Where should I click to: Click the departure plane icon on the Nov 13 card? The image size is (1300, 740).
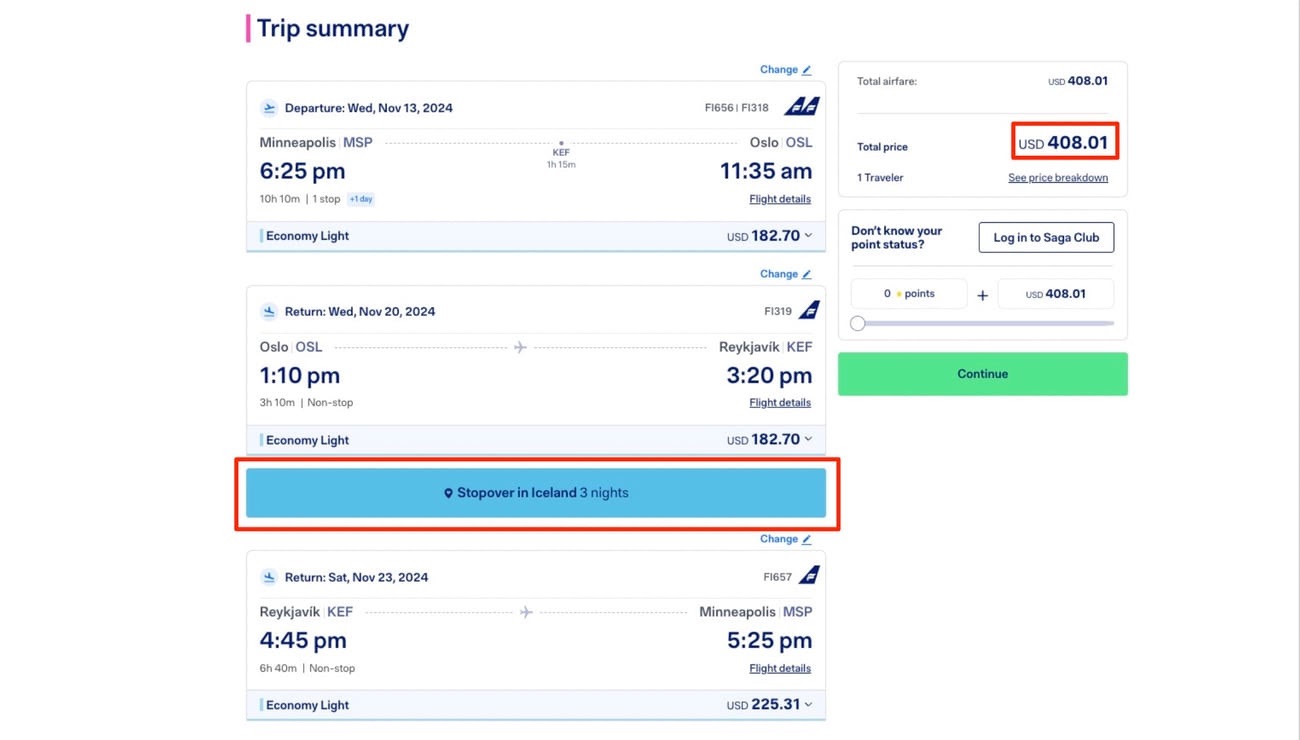[x=269, y=106]
